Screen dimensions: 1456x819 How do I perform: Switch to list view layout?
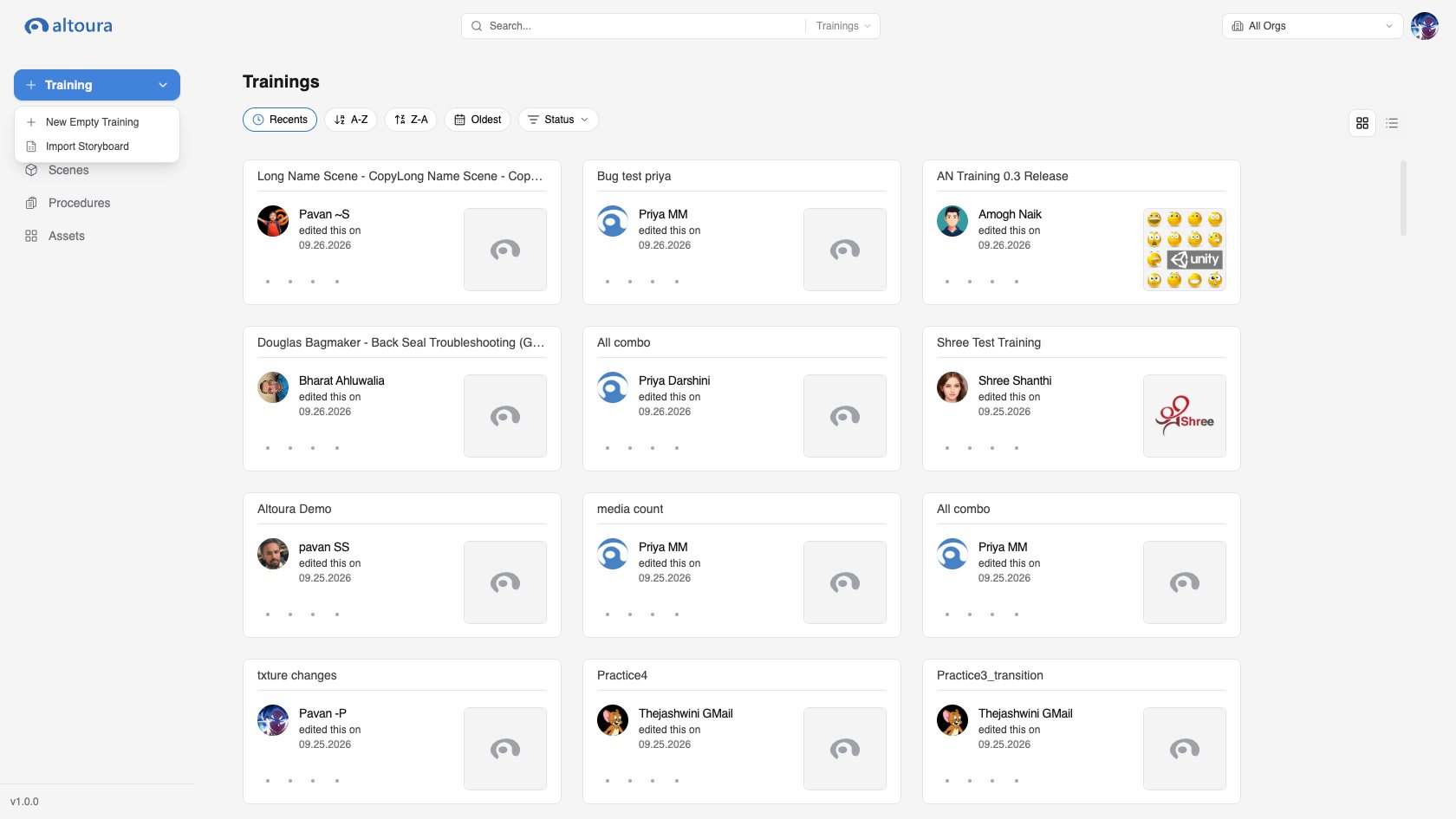click(1392, 123)
